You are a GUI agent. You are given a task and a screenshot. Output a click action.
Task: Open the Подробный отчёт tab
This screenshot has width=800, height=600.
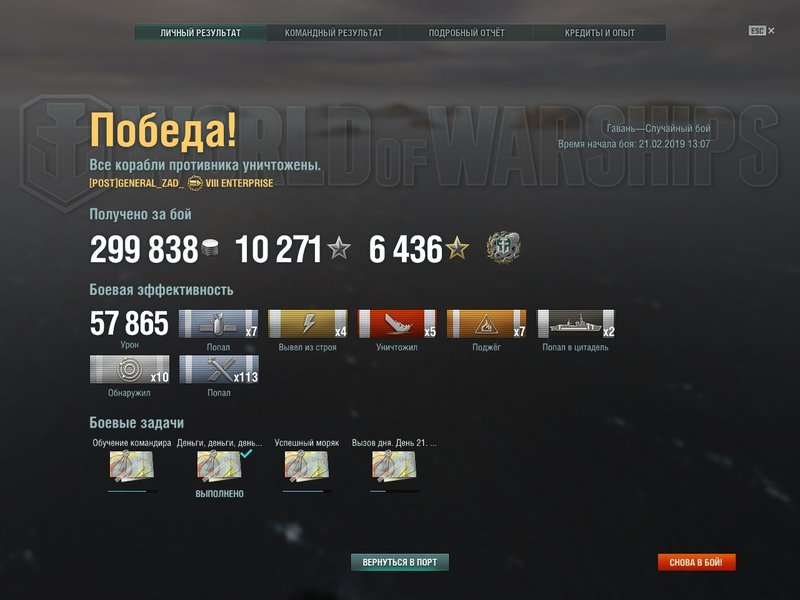tap(466, 33)
